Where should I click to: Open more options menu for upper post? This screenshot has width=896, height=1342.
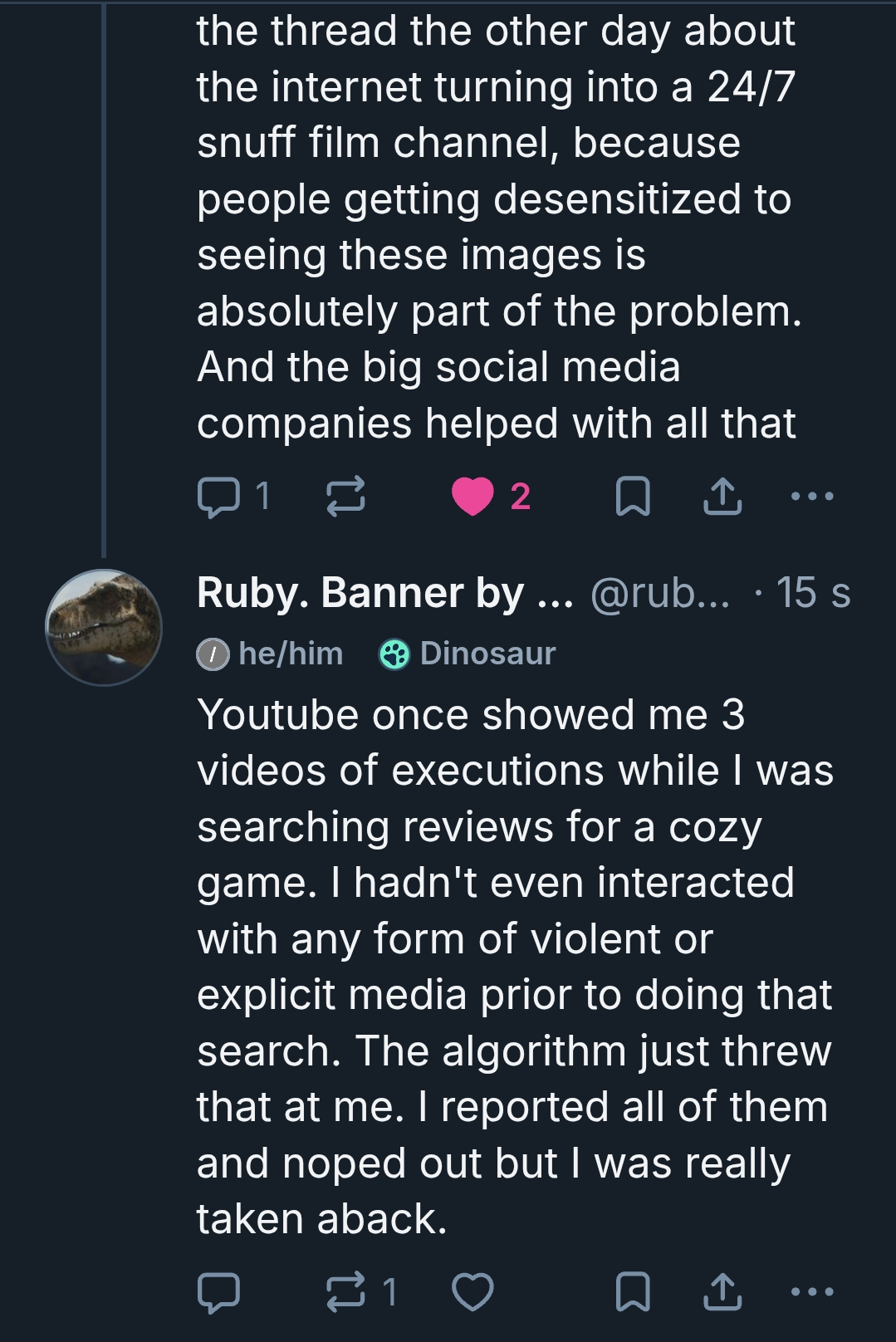(x=812, y=497)
